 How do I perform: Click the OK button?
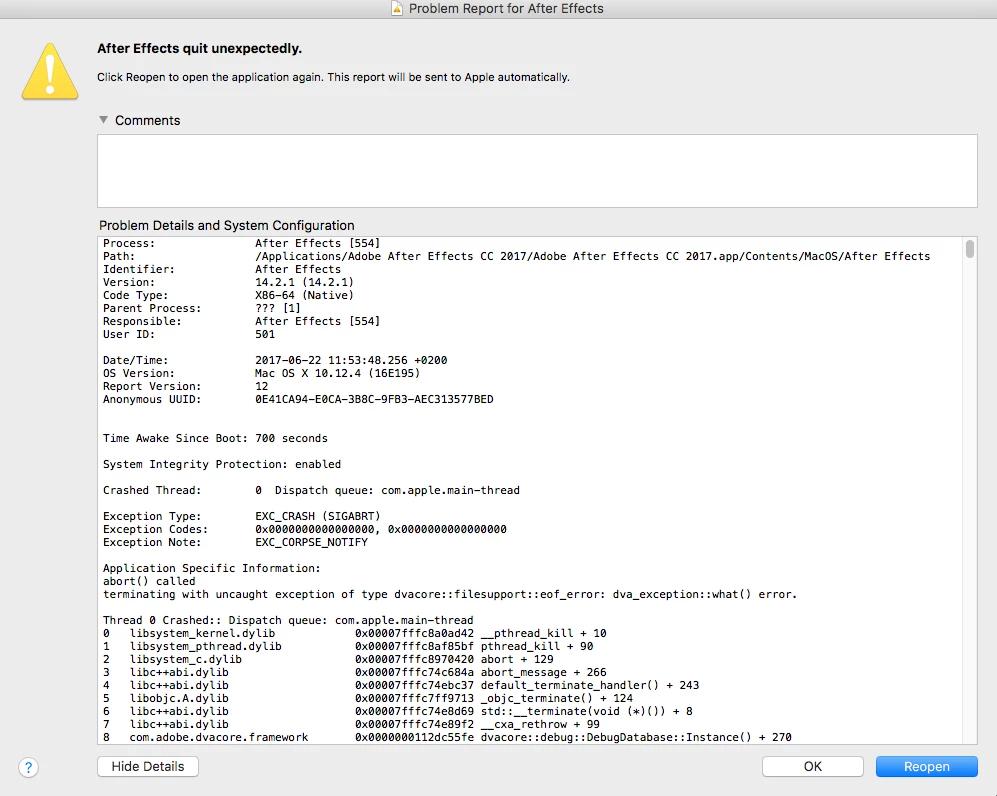coord(813,766)
